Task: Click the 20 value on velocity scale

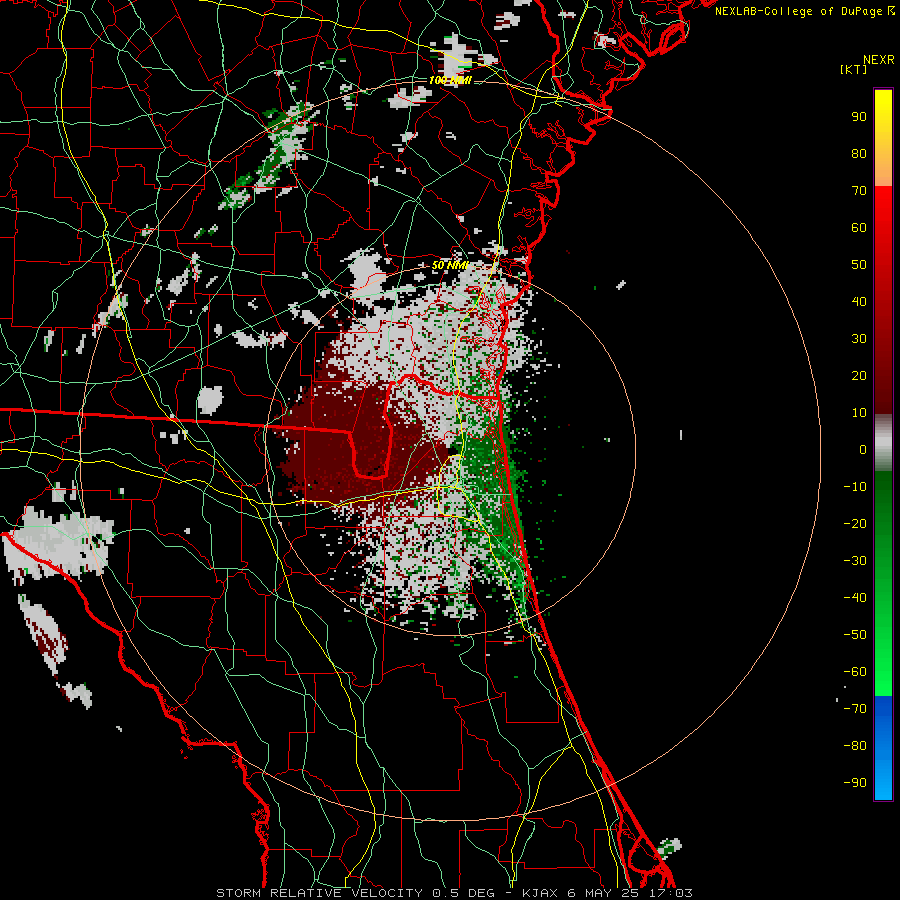Action: [859, 376]
